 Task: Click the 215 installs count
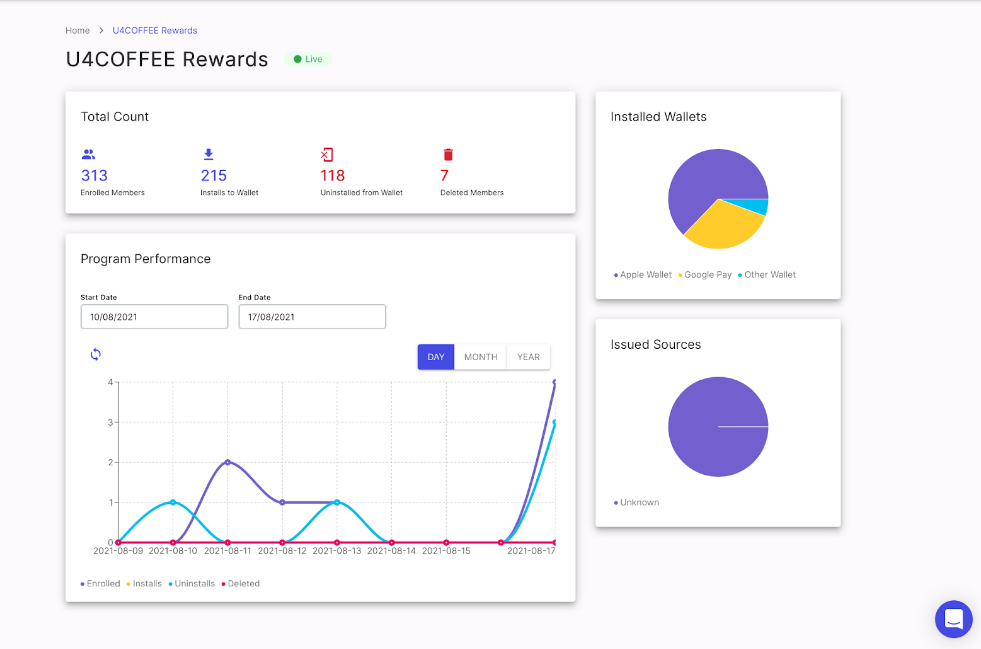coord(213,175)
